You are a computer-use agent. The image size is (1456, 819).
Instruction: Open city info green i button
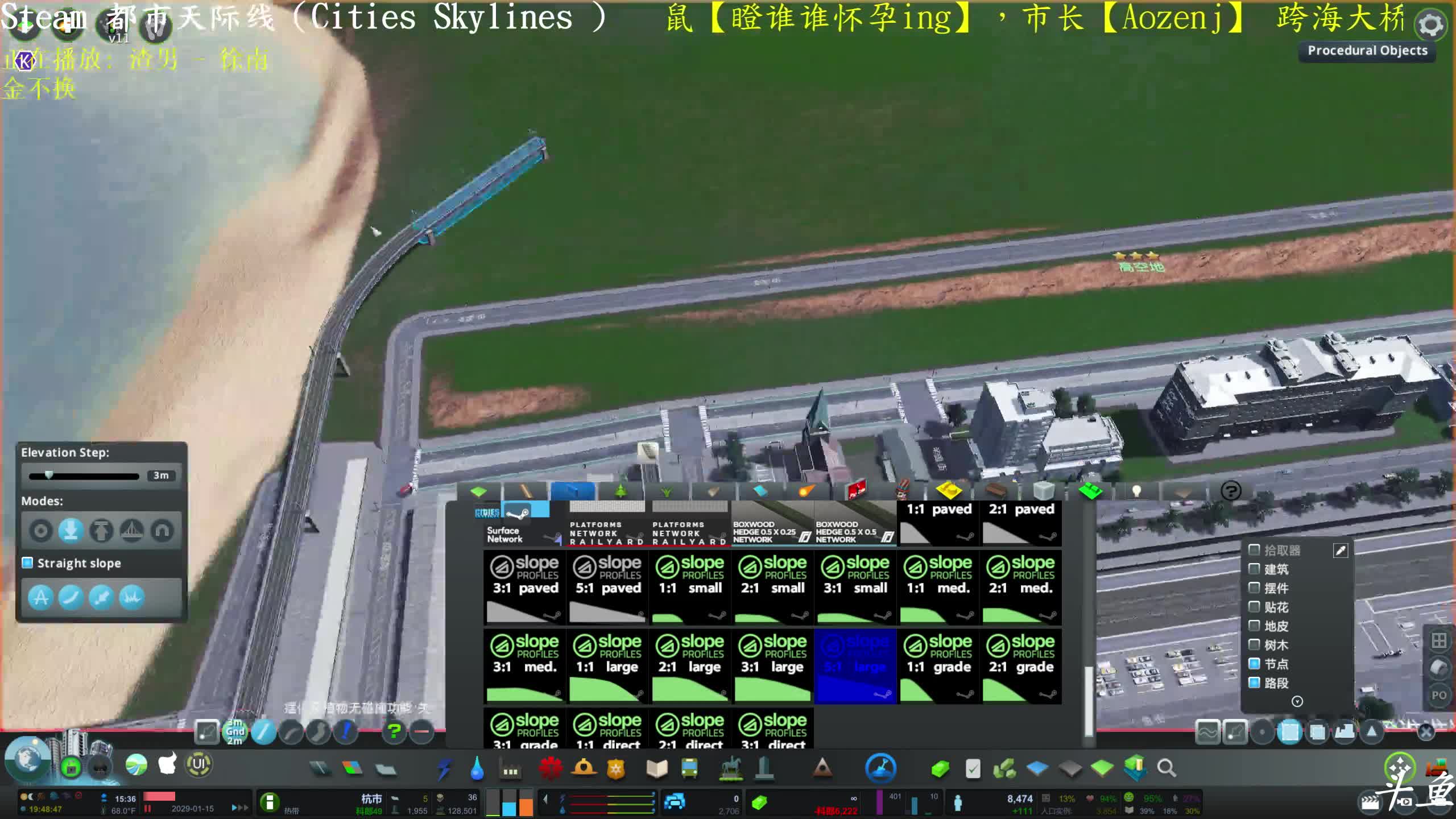270,802
